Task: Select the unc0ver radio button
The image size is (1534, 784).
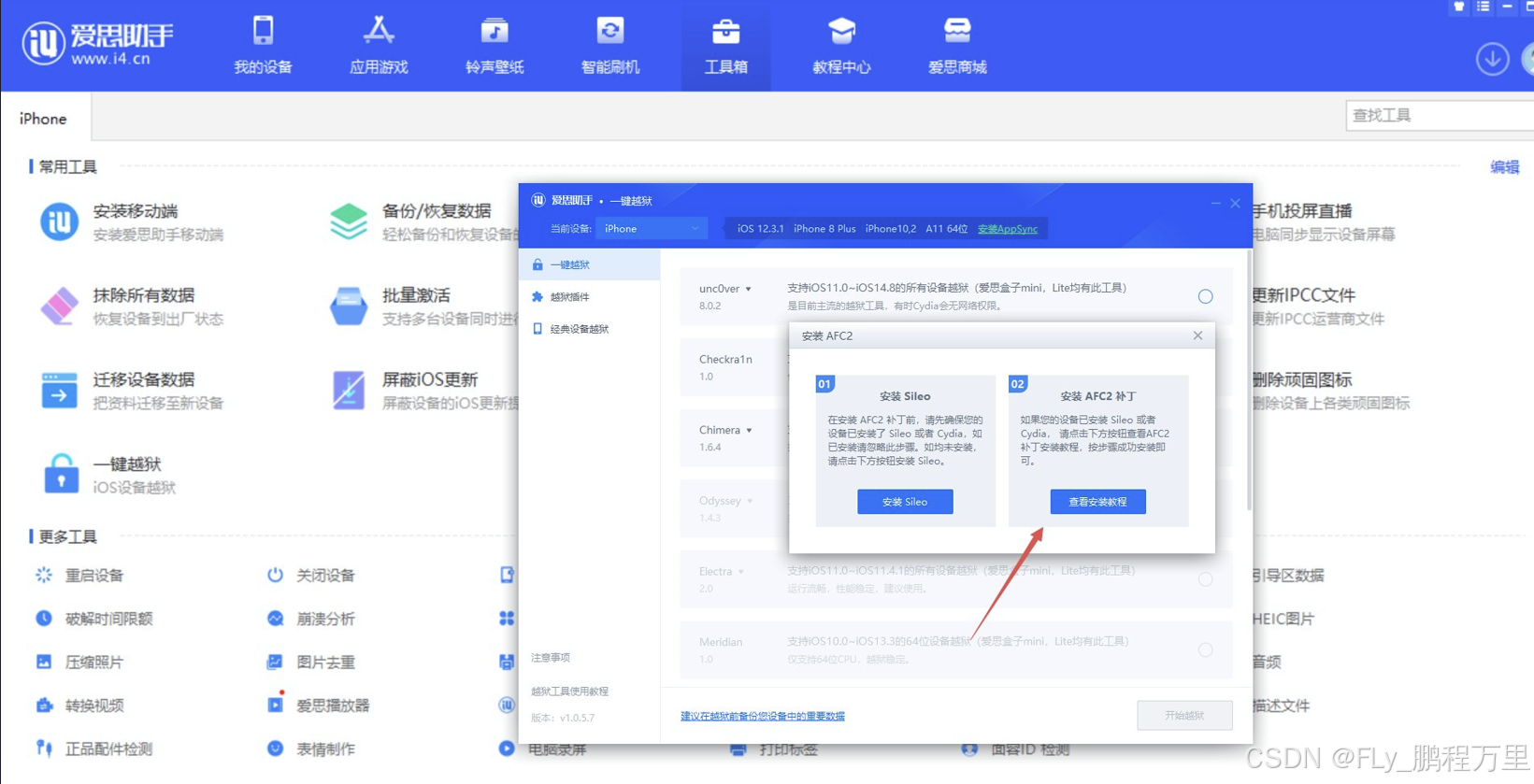Action: point(1205,296)
